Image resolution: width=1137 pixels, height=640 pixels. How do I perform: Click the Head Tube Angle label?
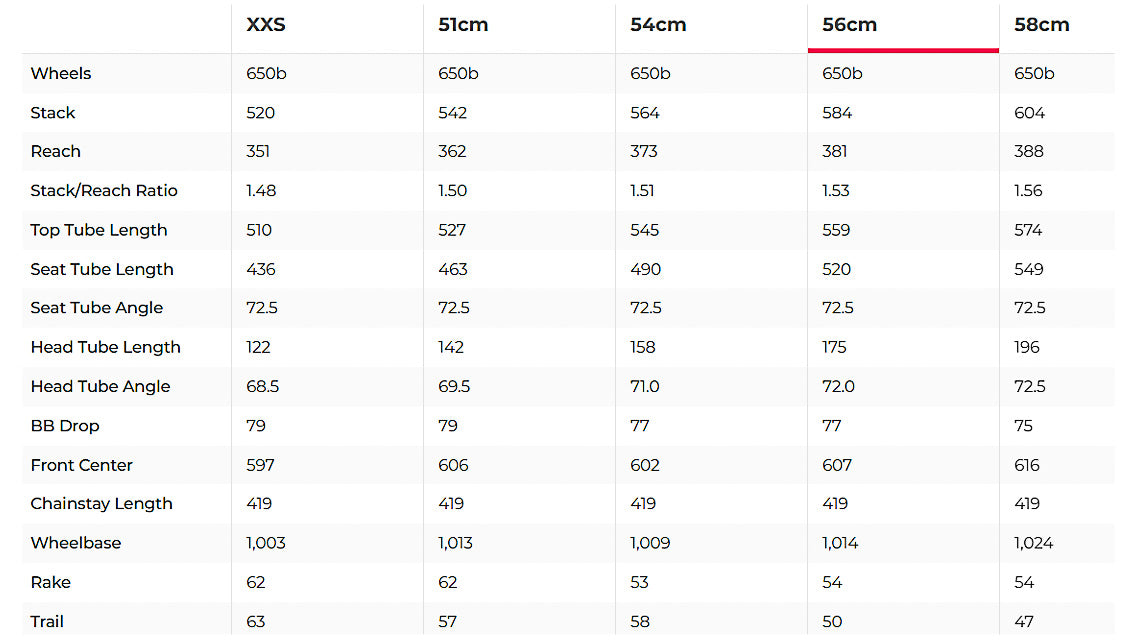pyautogui.click(x=101, y=386)
